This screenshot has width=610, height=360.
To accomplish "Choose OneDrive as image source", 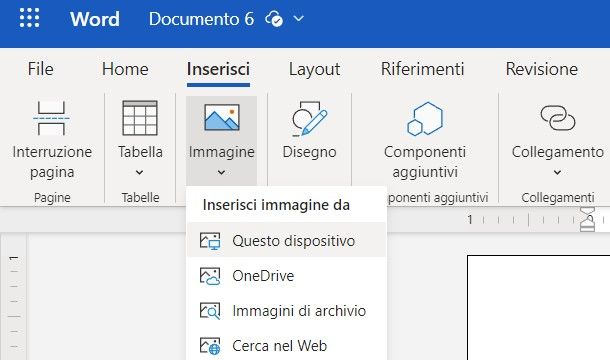I will [286, 276].
